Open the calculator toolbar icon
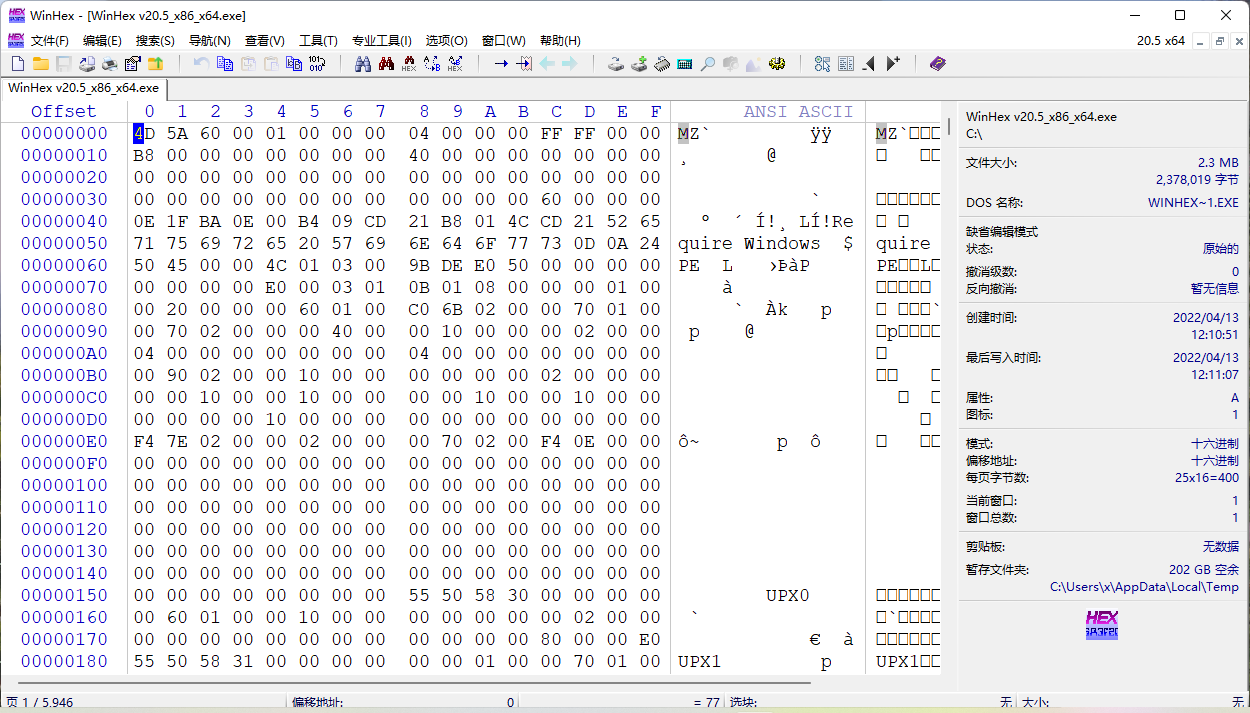Screen dimensions: 1250x713 [685, 64]
